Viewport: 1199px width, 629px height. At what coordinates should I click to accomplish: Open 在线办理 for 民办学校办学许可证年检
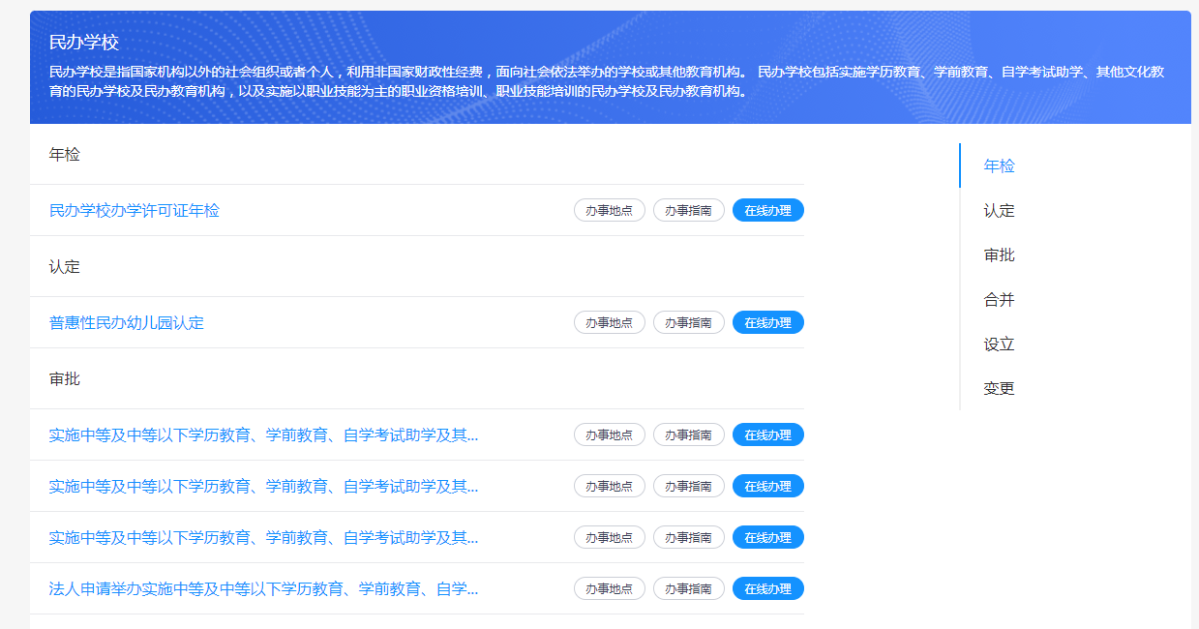pyautogui.click(x=767, y=210)
